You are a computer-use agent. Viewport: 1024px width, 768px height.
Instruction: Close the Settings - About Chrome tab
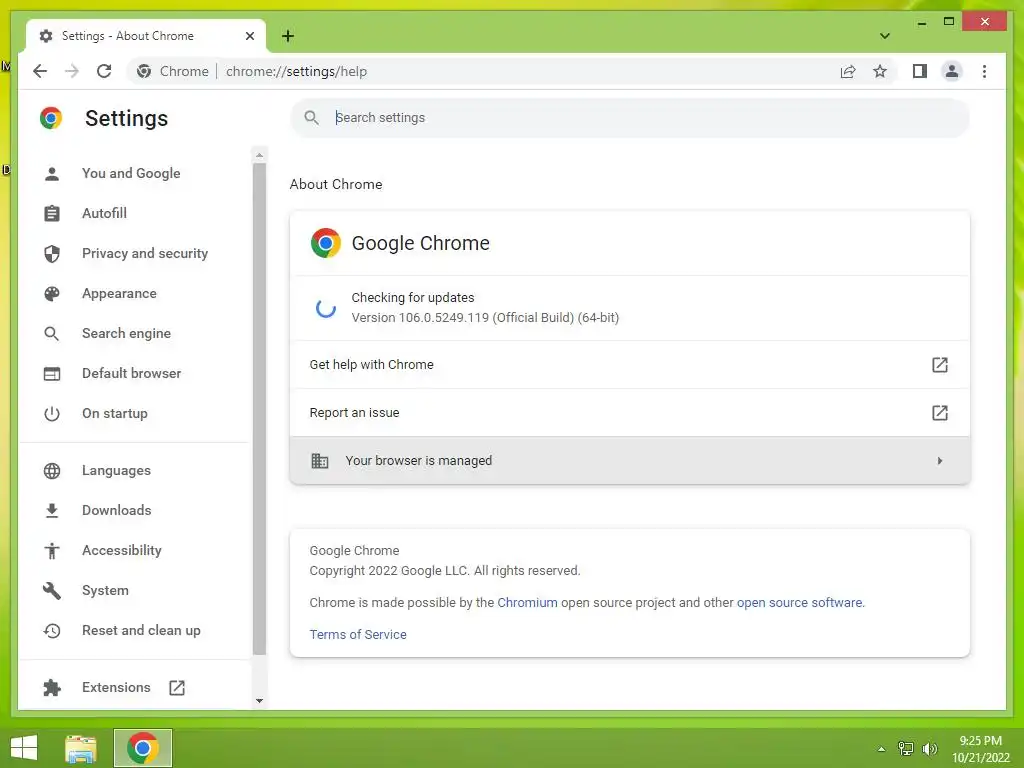coord(249,36)
